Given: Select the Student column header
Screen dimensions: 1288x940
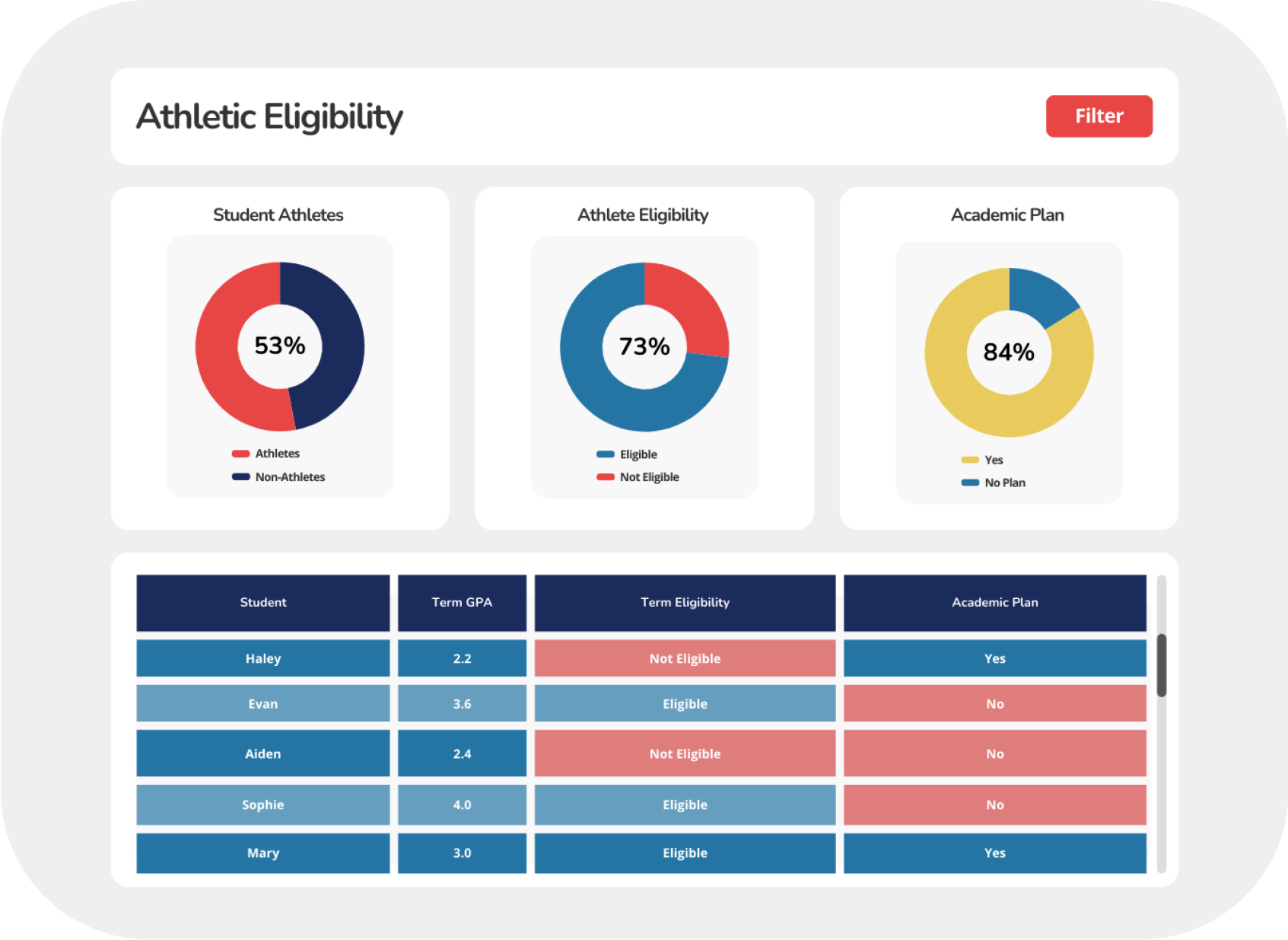Looking at the screenshot, I should [262, 603].
